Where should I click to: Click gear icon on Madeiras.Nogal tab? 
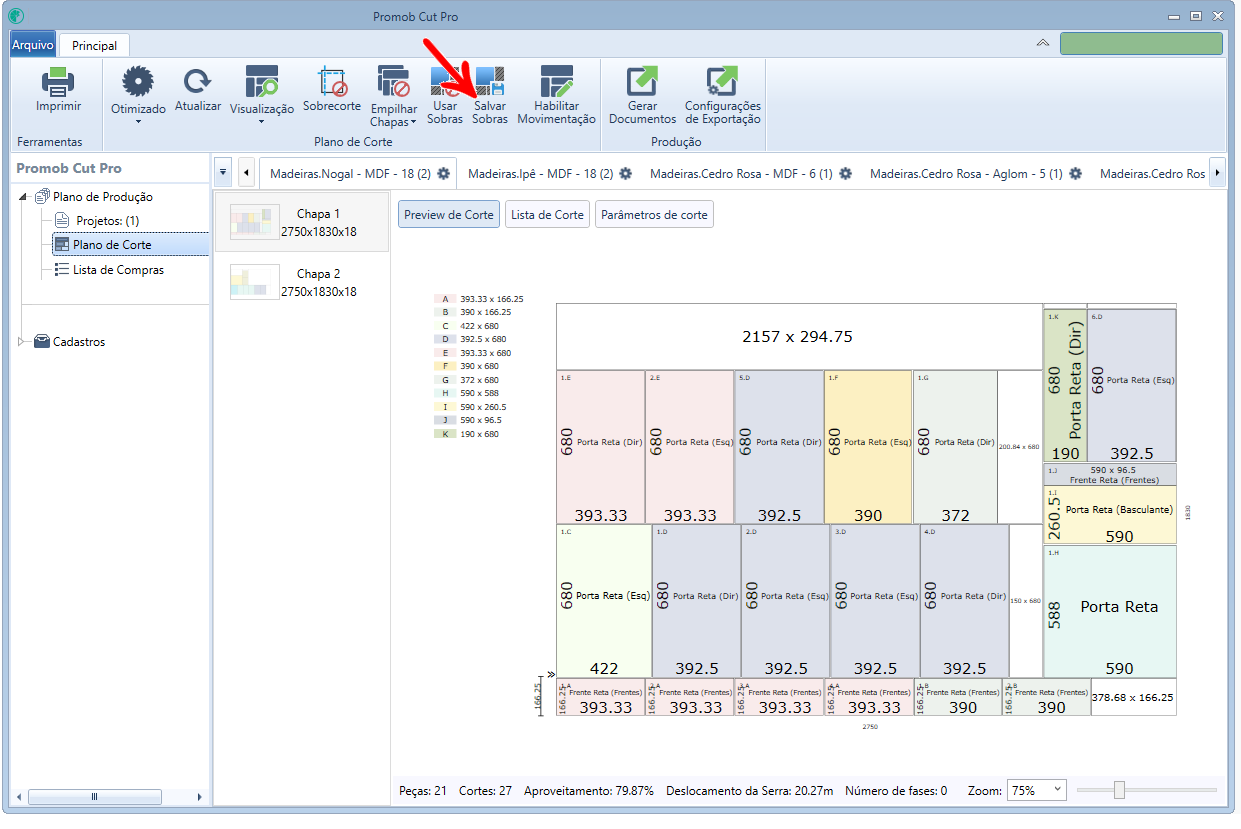tap(444, 173)
